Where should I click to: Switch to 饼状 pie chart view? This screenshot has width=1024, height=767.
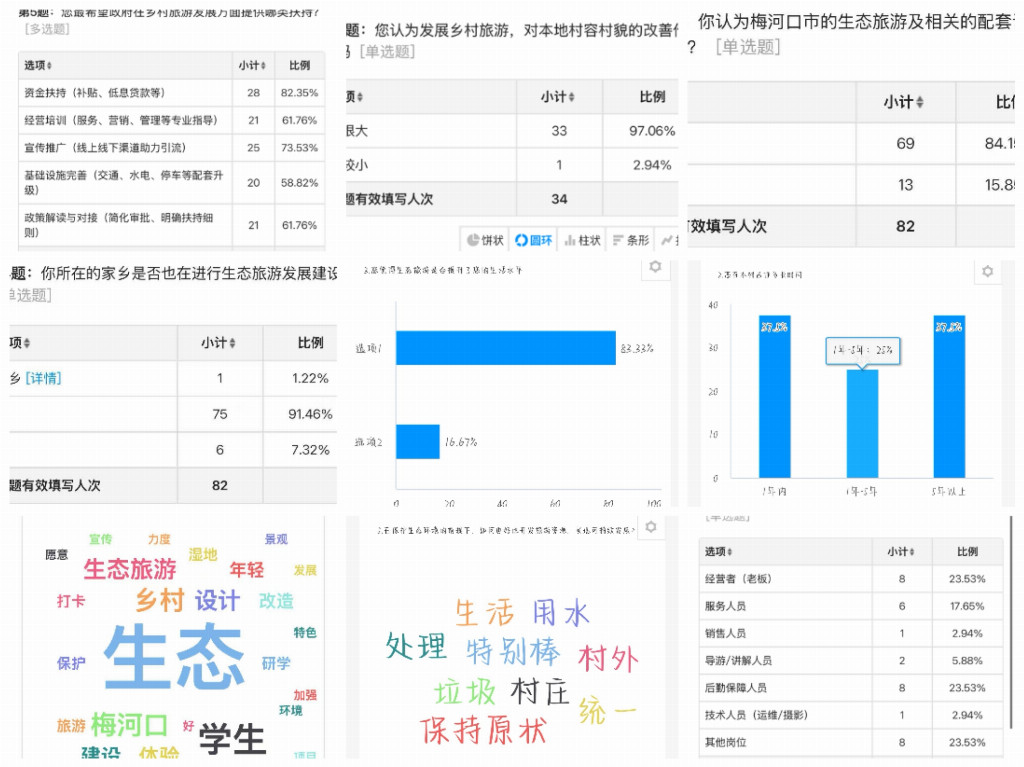[485, 240]
